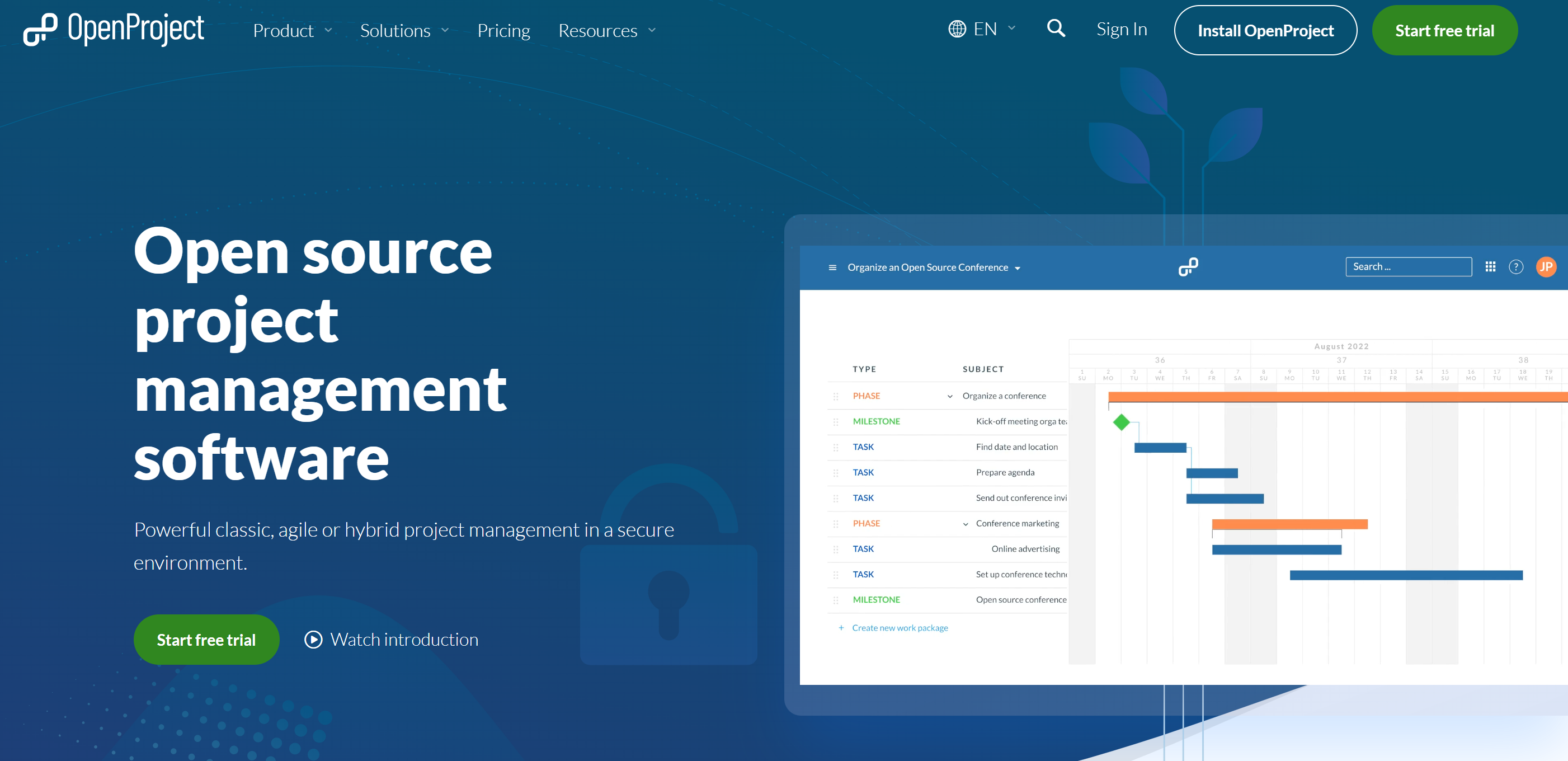Click Find date and location Gantt bar

1160,448
